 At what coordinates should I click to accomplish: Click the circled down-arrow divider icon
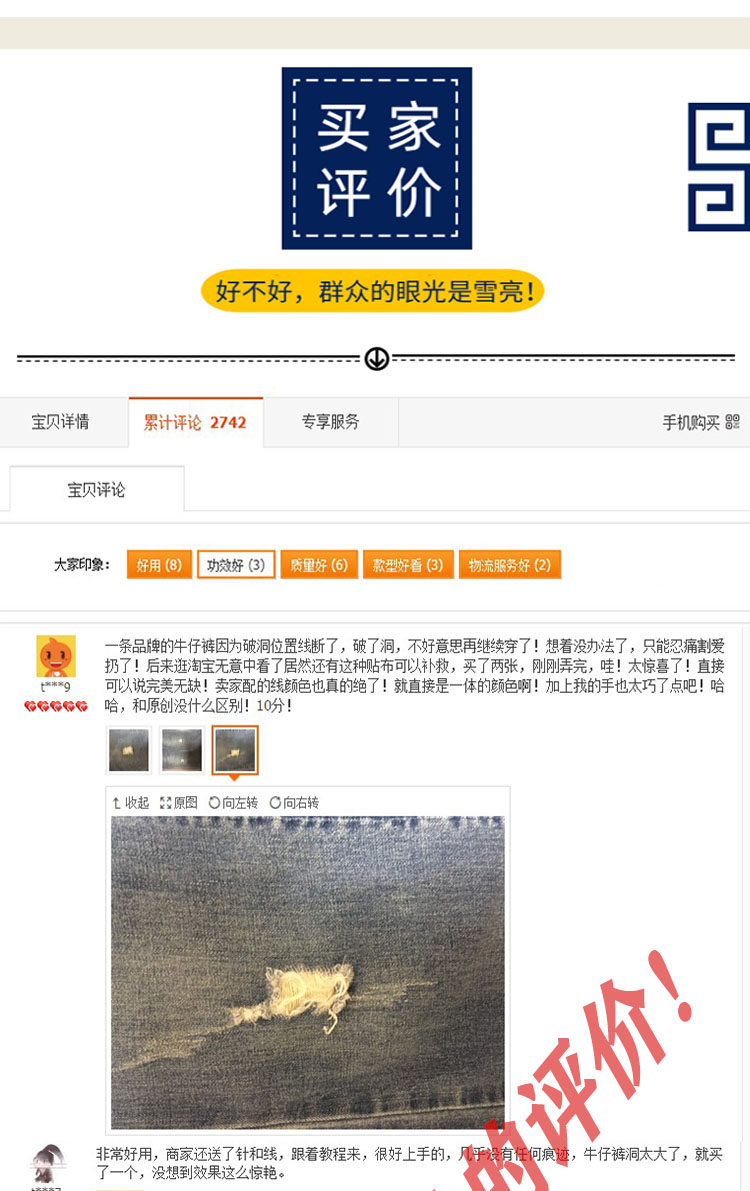coord(377,359)
